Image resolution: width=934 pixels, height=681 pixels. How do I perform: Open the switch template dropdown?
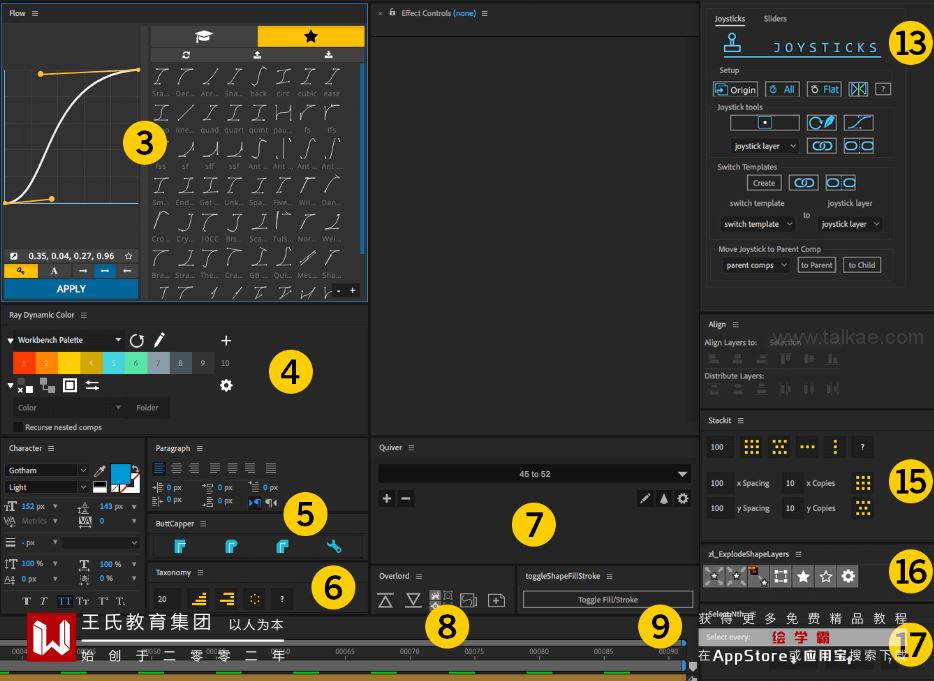[758, 224]
